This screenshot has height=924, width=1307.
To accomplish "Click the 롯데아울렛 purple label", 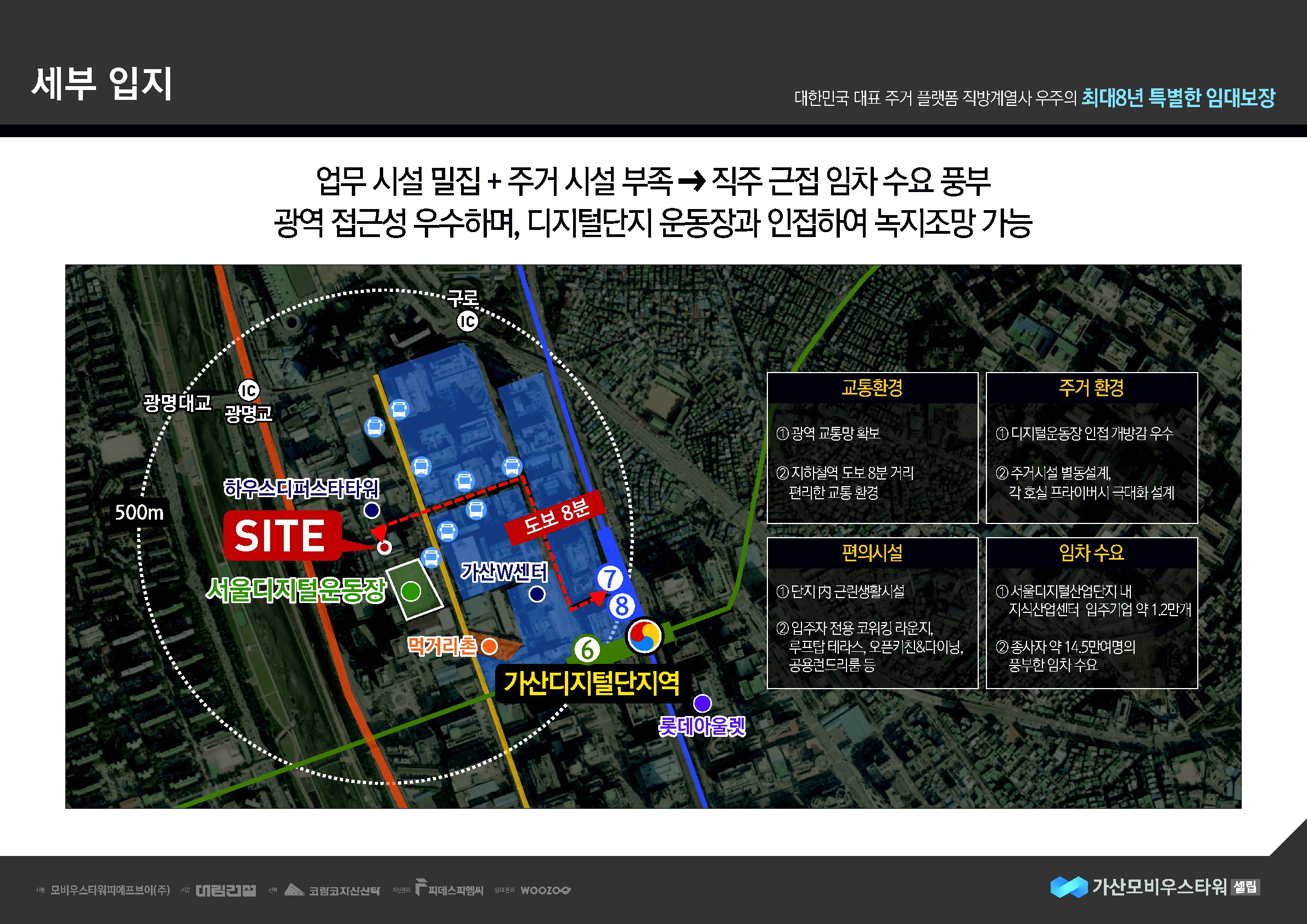I will point(702,726).
